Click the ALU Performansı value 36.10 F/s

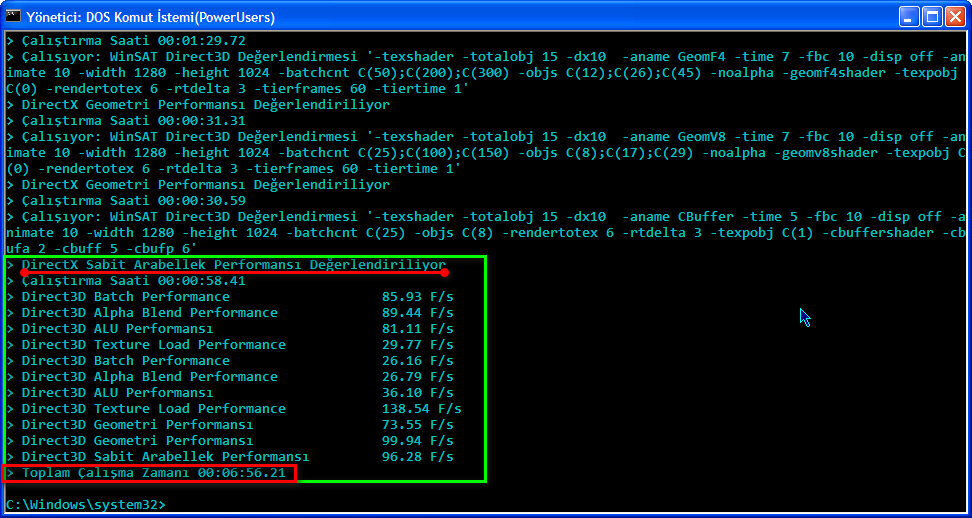(x=418, y=393)
